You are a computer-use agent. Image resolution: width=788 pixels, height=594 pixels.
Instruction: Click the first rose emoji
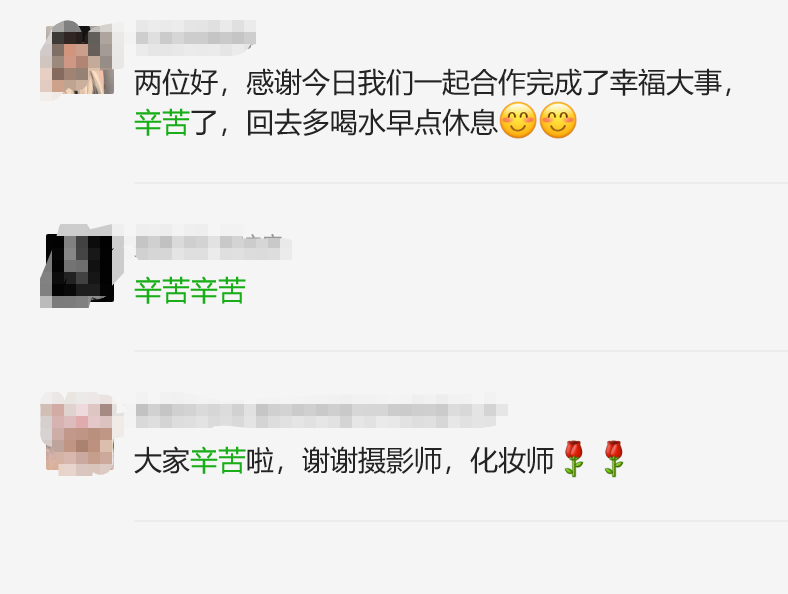[x=573, y=459]
